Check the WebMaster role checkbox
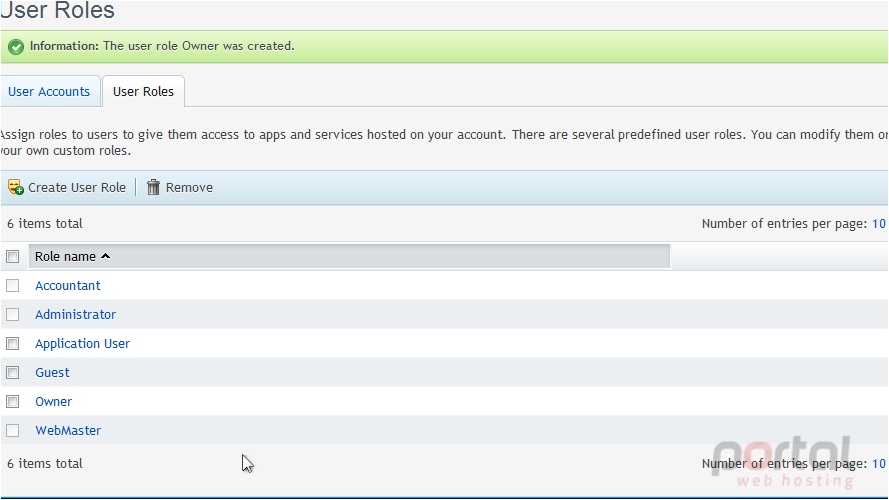The height and width of the screenshot is (500, 889). point(12,430)
